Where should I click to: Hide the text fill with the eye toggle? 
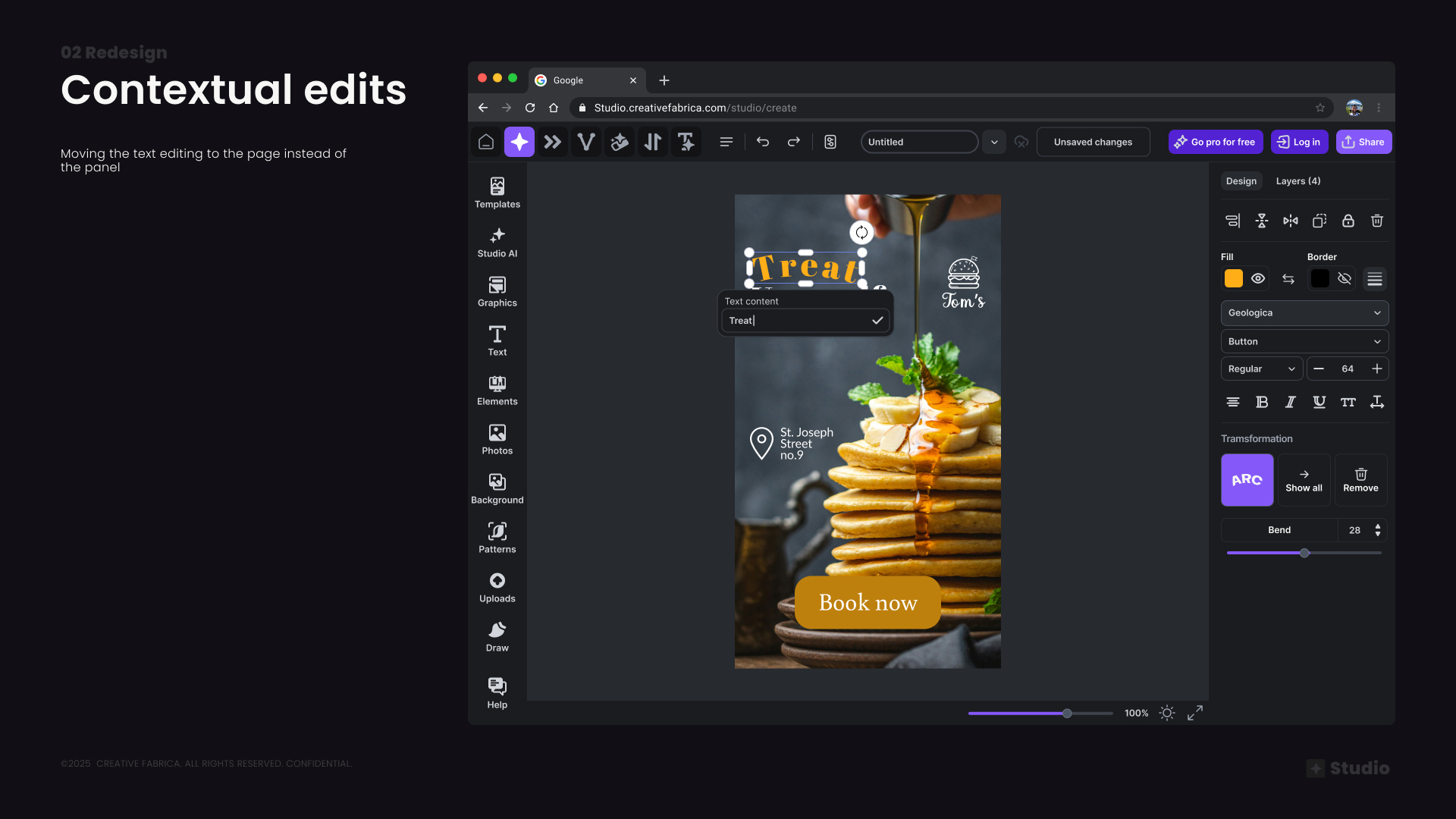[1258, 278]
